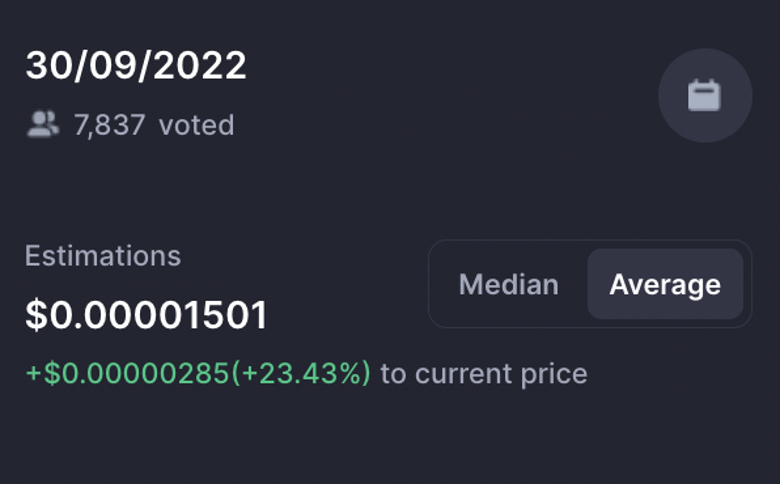Select the Average estimation option
780x484 pixels.
(x=664, y=285)
